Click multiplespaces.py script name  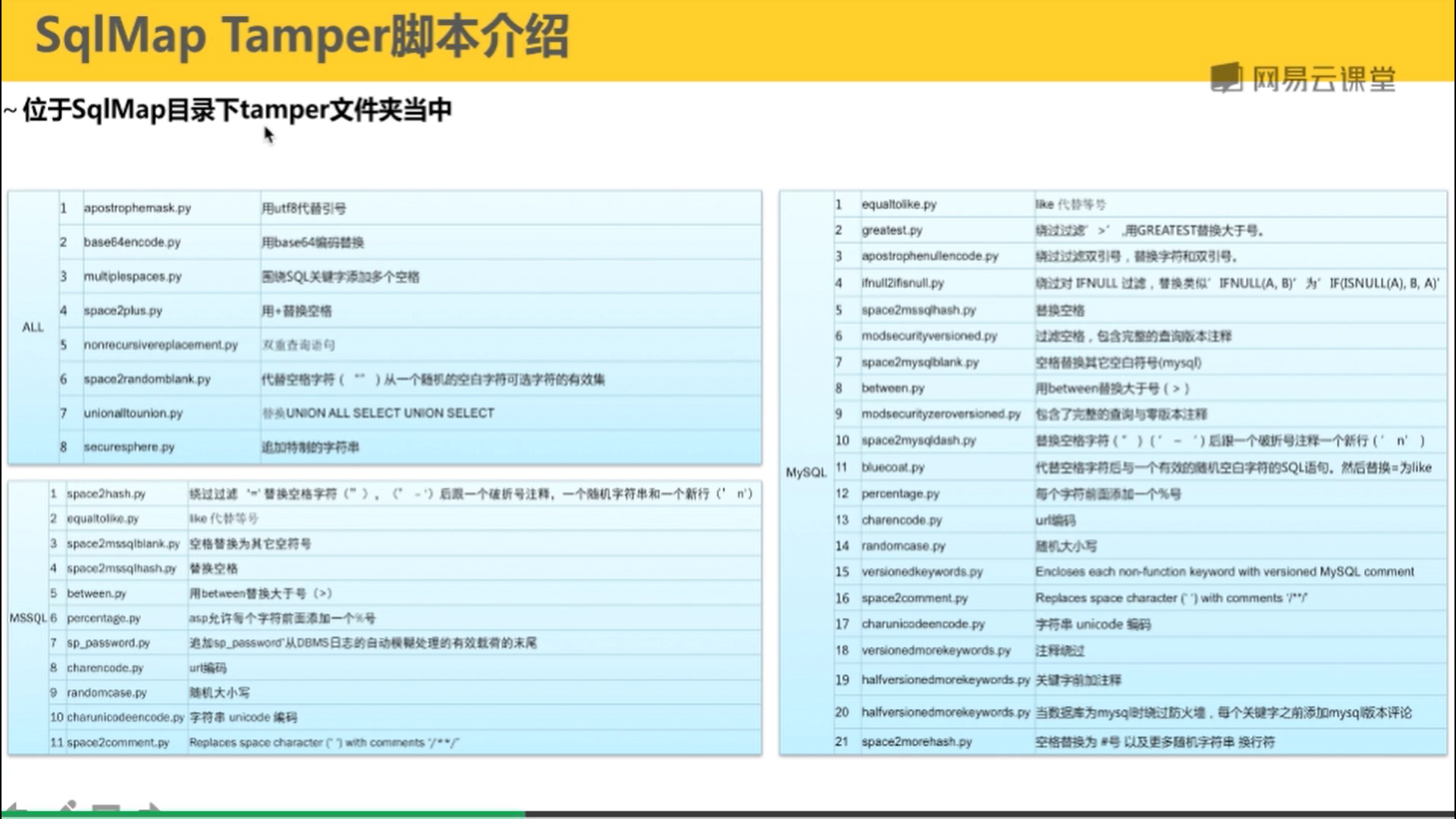(133, 276)
